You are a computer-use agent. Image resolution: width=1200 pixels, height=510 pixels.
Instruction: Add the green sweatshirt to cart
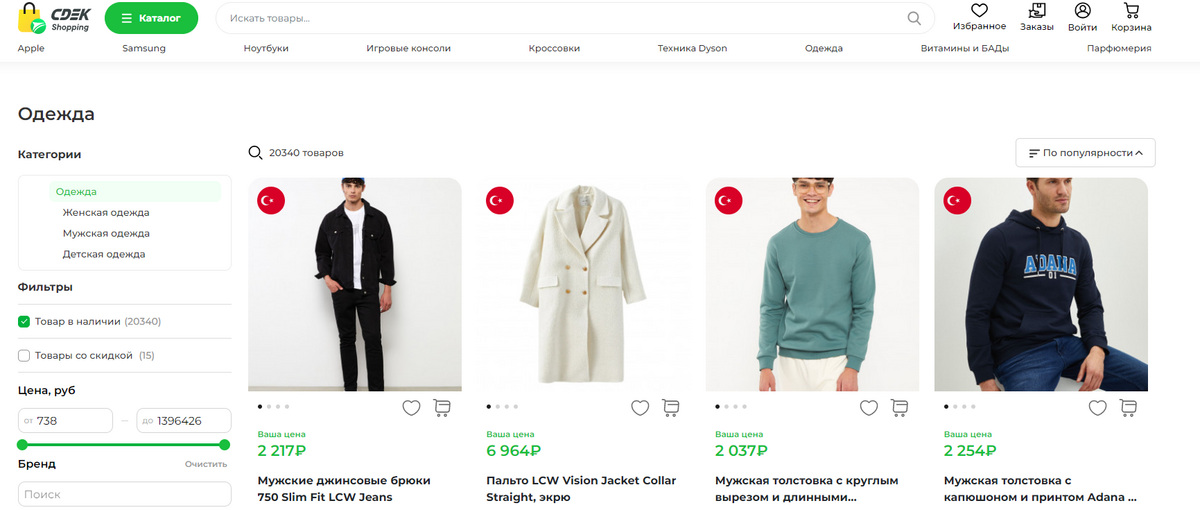(899, 408)
